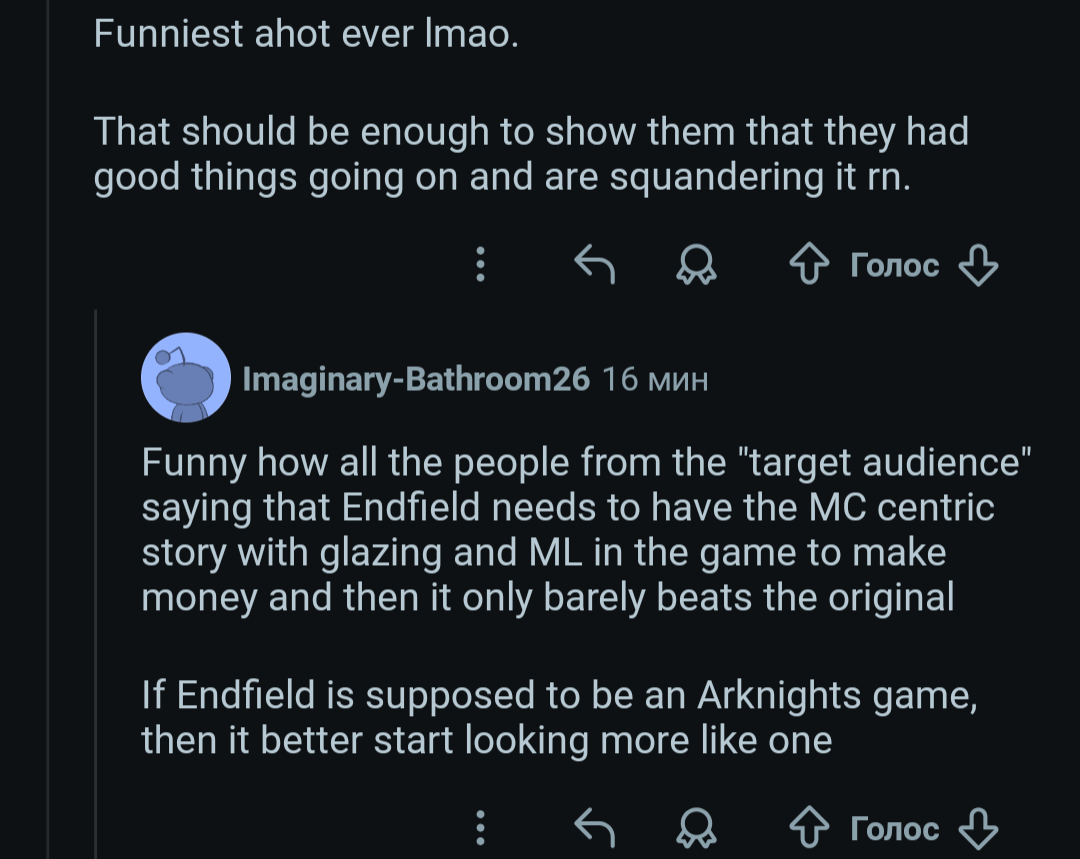Image resolution: width=1080 pixels, height=859 pixels.
Task: Tap the "Funniest ahot ever lmao" line
Action: (x=306, y=34)
